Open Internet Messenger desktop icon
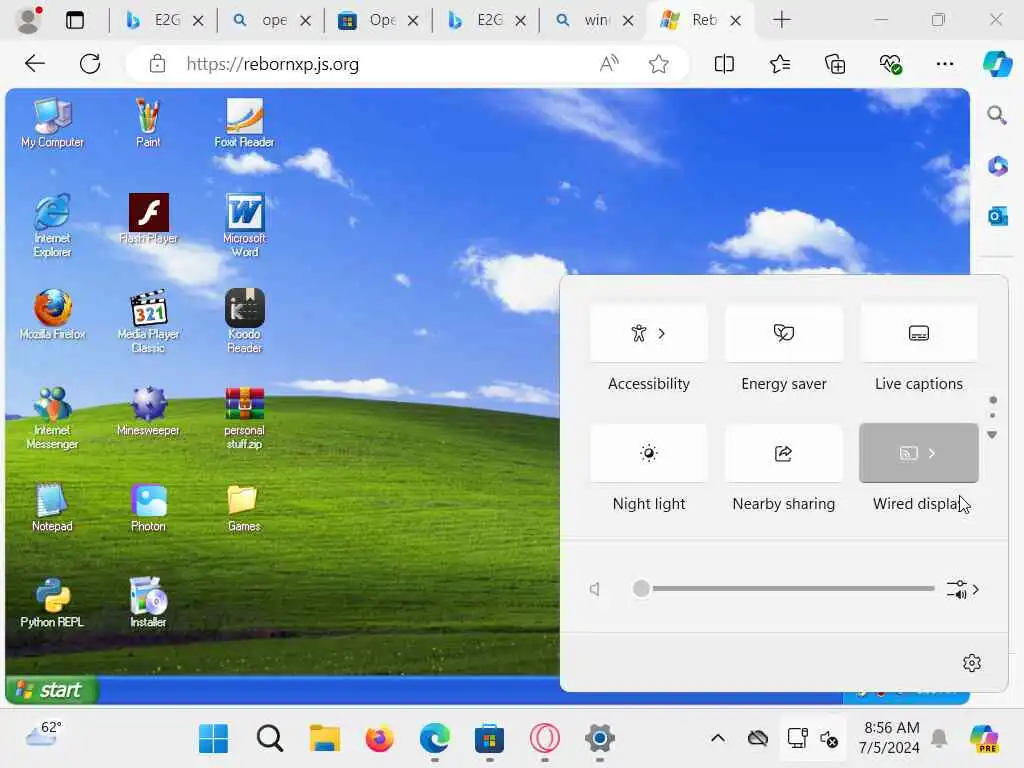1024x768 pixels. [x=52, y=418]
